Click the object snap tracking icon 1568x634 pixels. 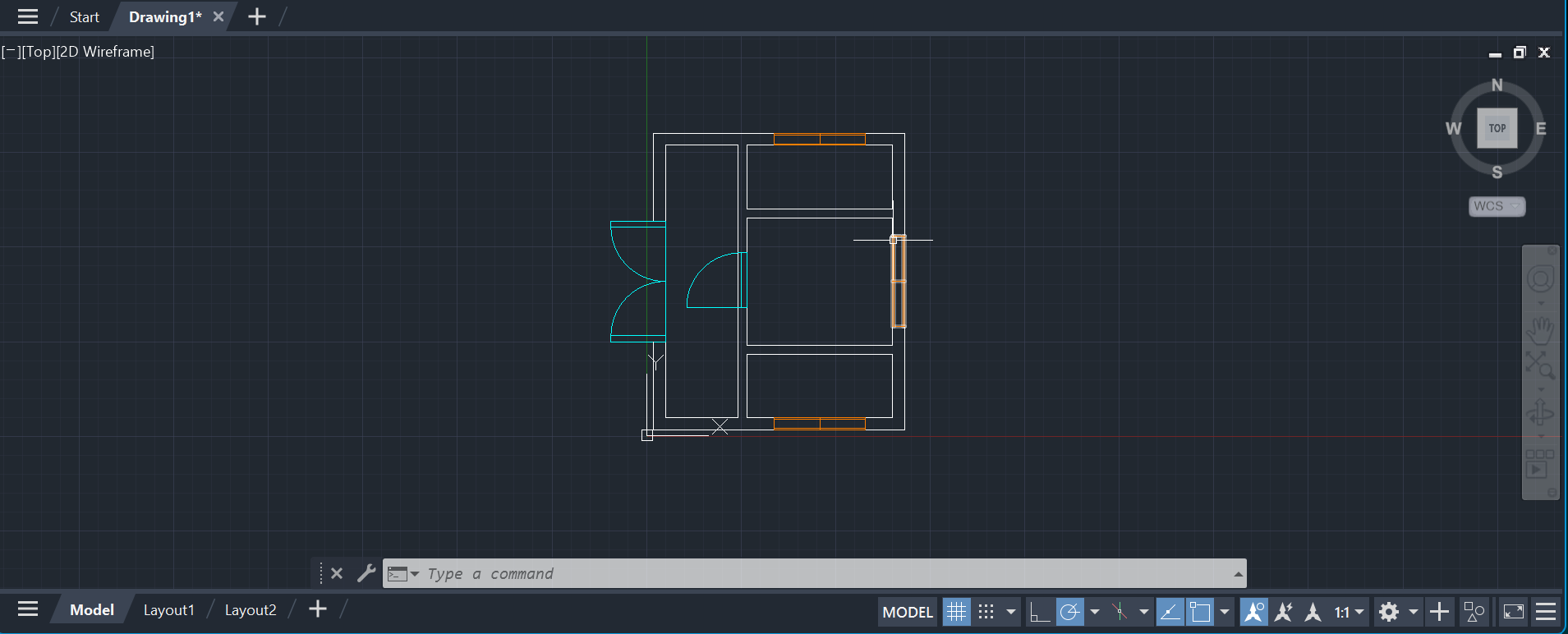(1170, 612)
